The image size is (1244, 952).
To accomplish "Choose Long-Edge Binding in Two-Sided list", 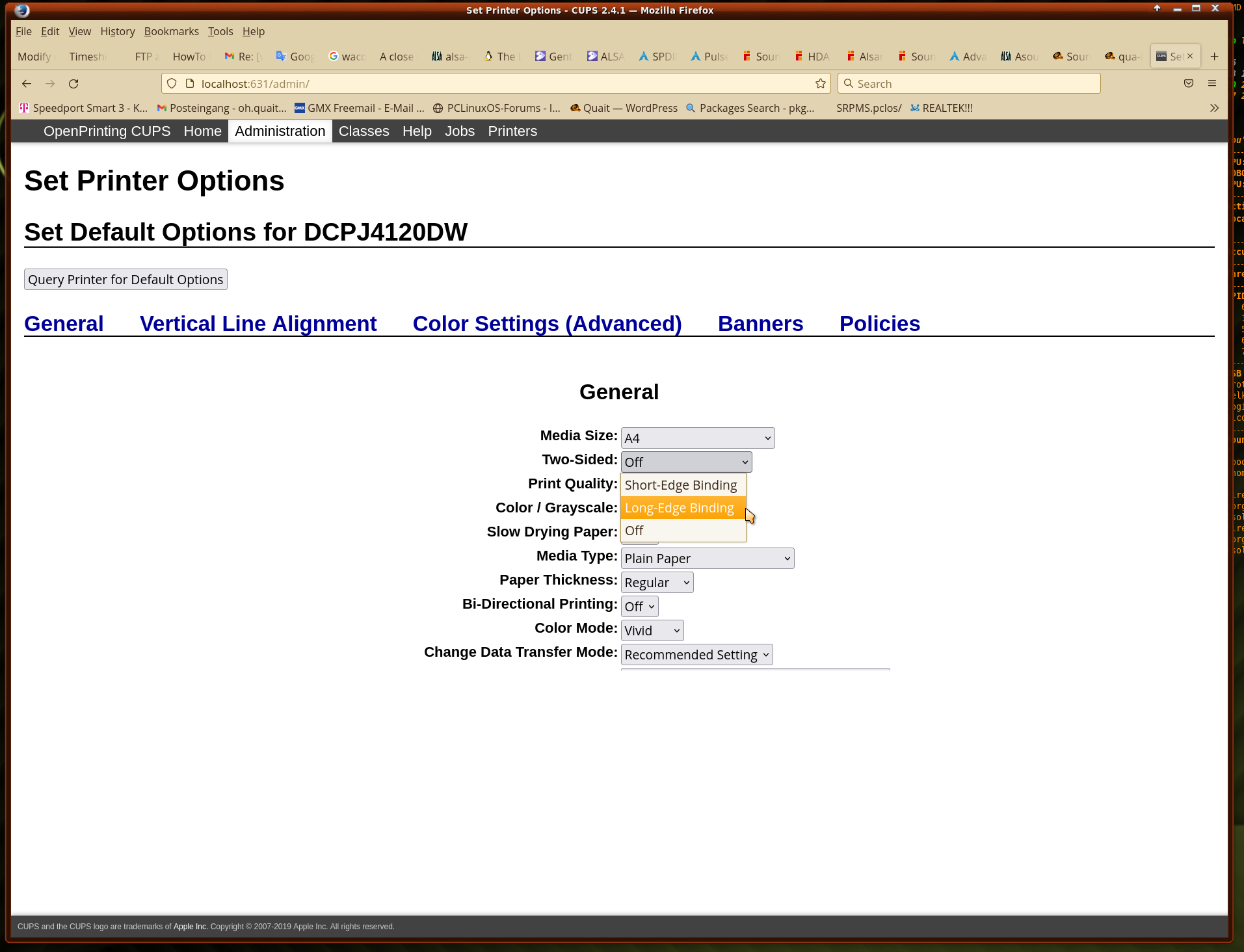I will [679, 508].
